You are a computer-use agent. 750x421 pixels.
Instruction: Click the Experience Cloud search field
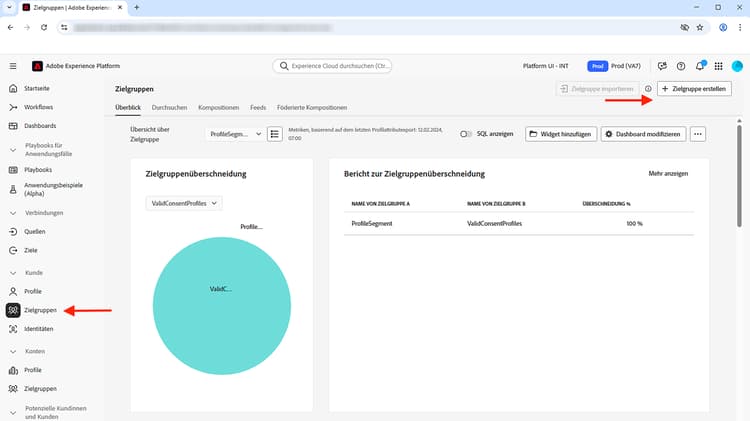pos(332,66)
